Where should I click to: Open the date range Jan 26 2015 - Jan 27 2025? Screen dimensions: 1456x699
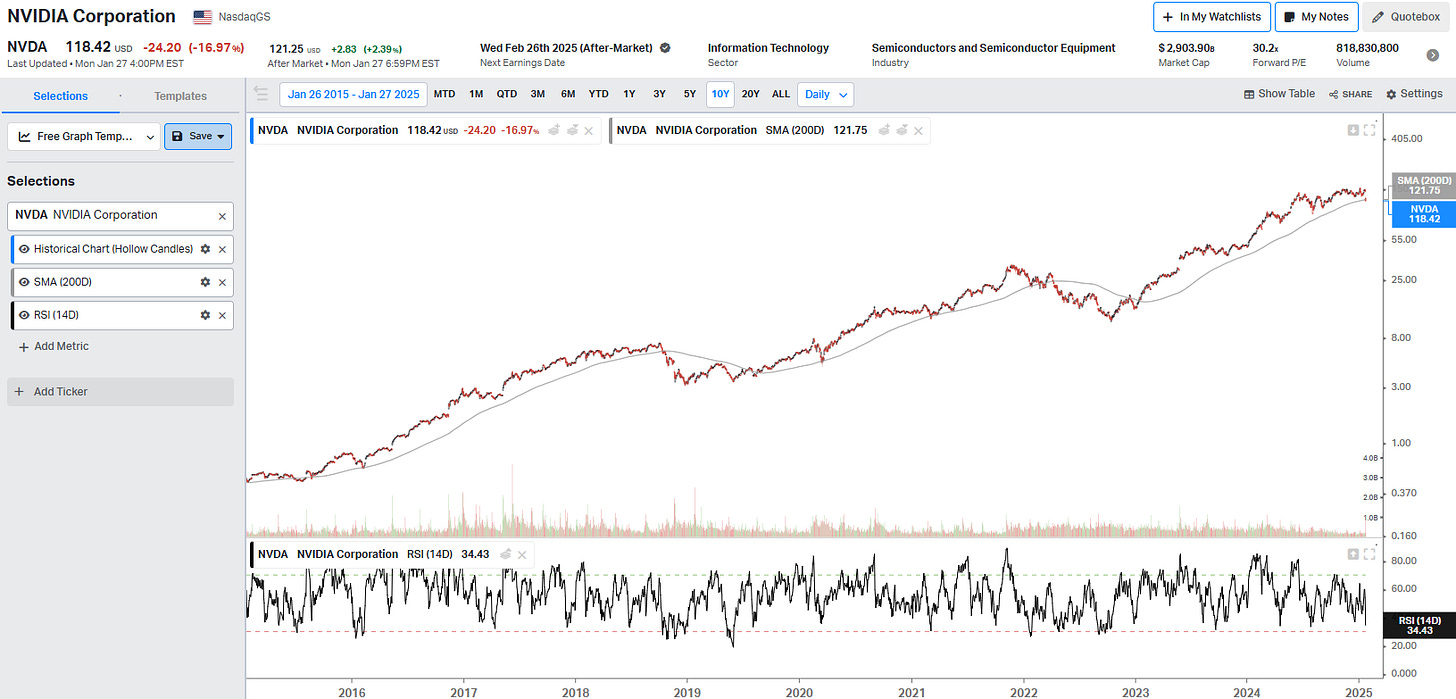click(353, 94)
